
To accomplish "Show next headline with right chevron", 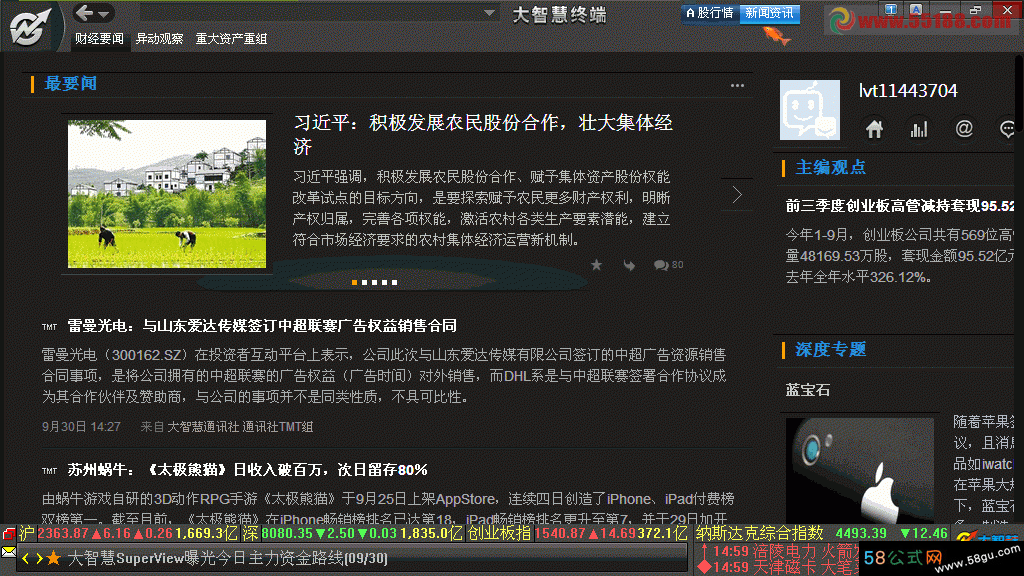I will [737, 195].
